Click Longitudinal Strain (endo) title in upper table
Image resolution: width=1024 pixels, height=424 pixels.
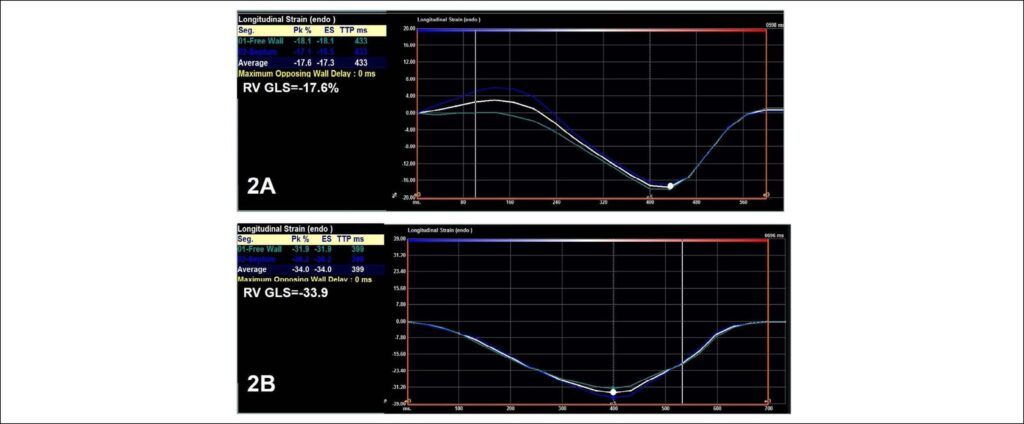(x=285, y=19)
